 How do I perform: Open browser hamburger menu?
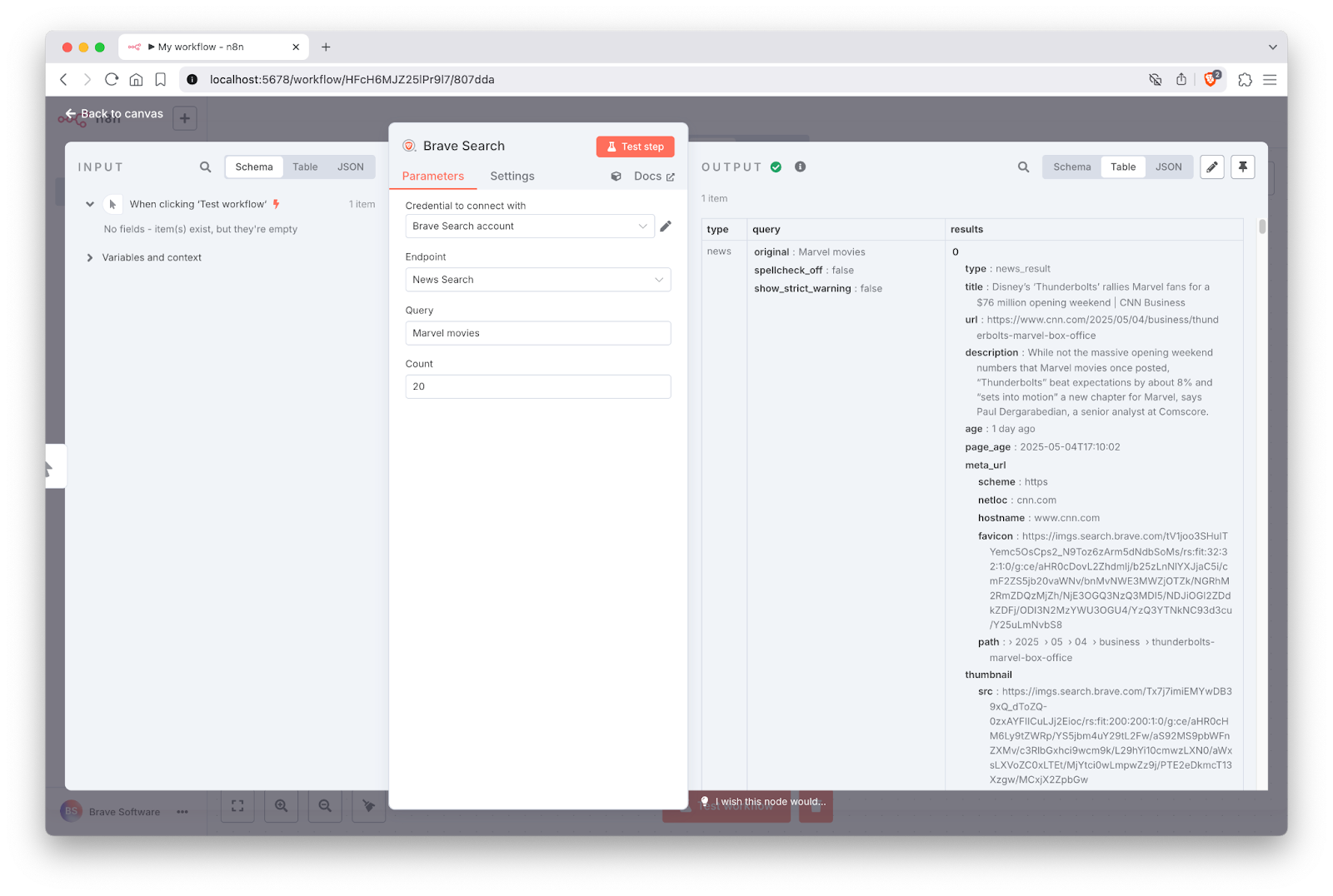(x=1270, y=79)
